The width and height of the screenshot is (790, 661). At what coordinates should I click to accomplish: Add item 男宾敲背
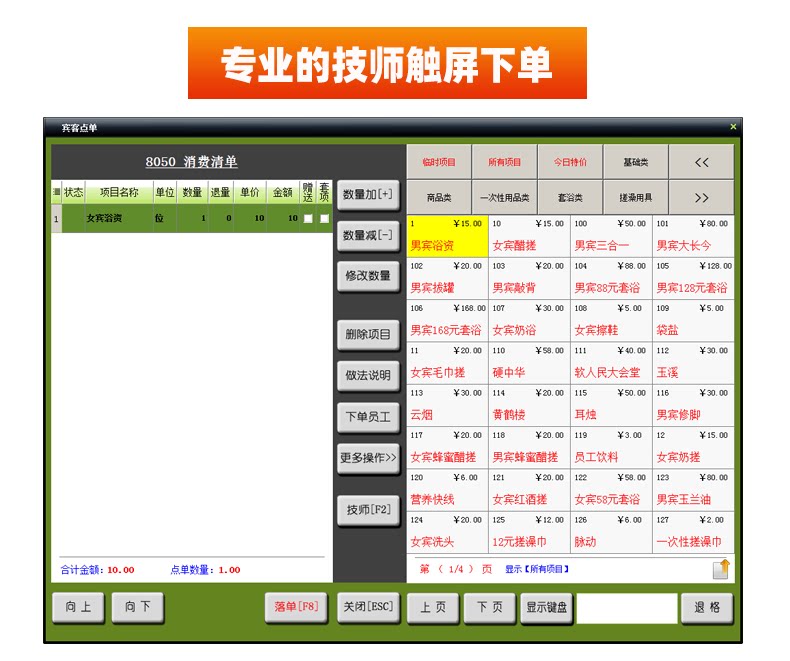[x=529, y=278]
